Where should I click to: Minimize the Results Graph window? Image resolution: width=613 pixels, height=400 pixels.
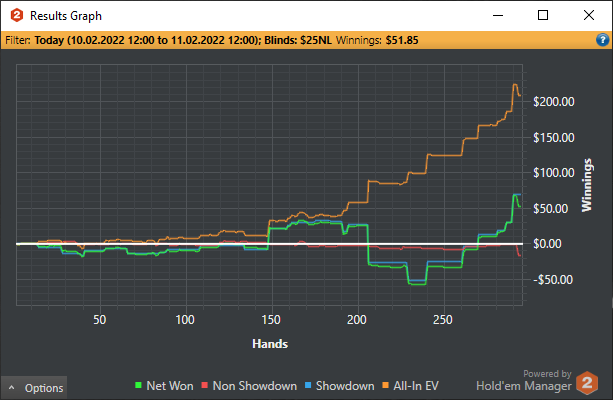tap(498, 16)
